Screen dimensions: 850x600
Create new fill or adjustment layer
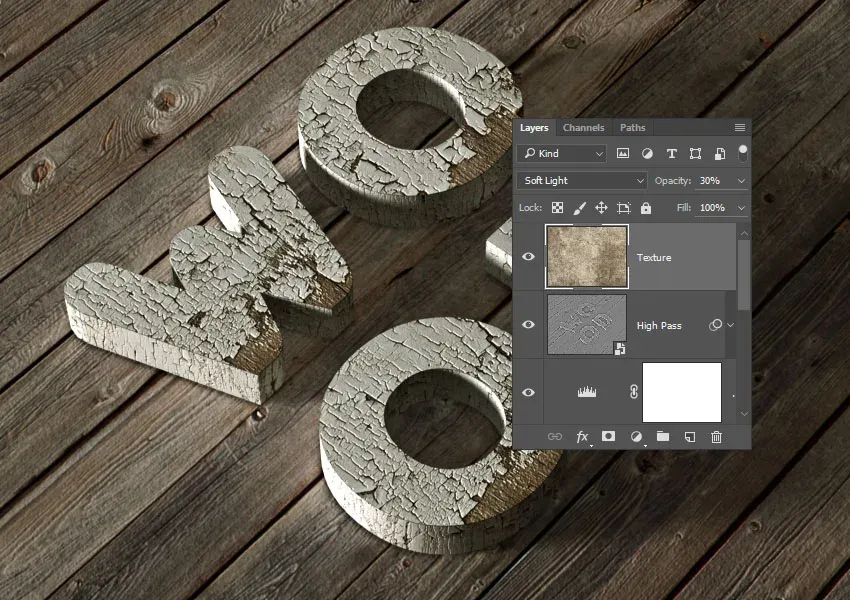[636, 436]
